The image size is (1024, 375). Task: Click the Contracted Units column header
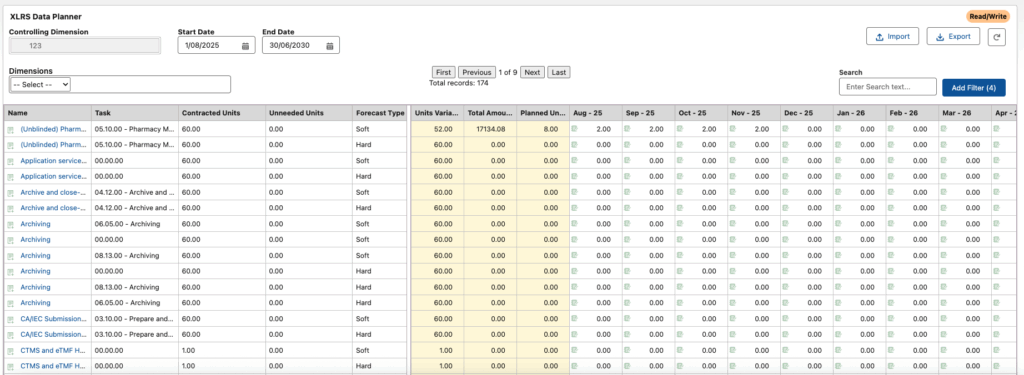[211, 113]
